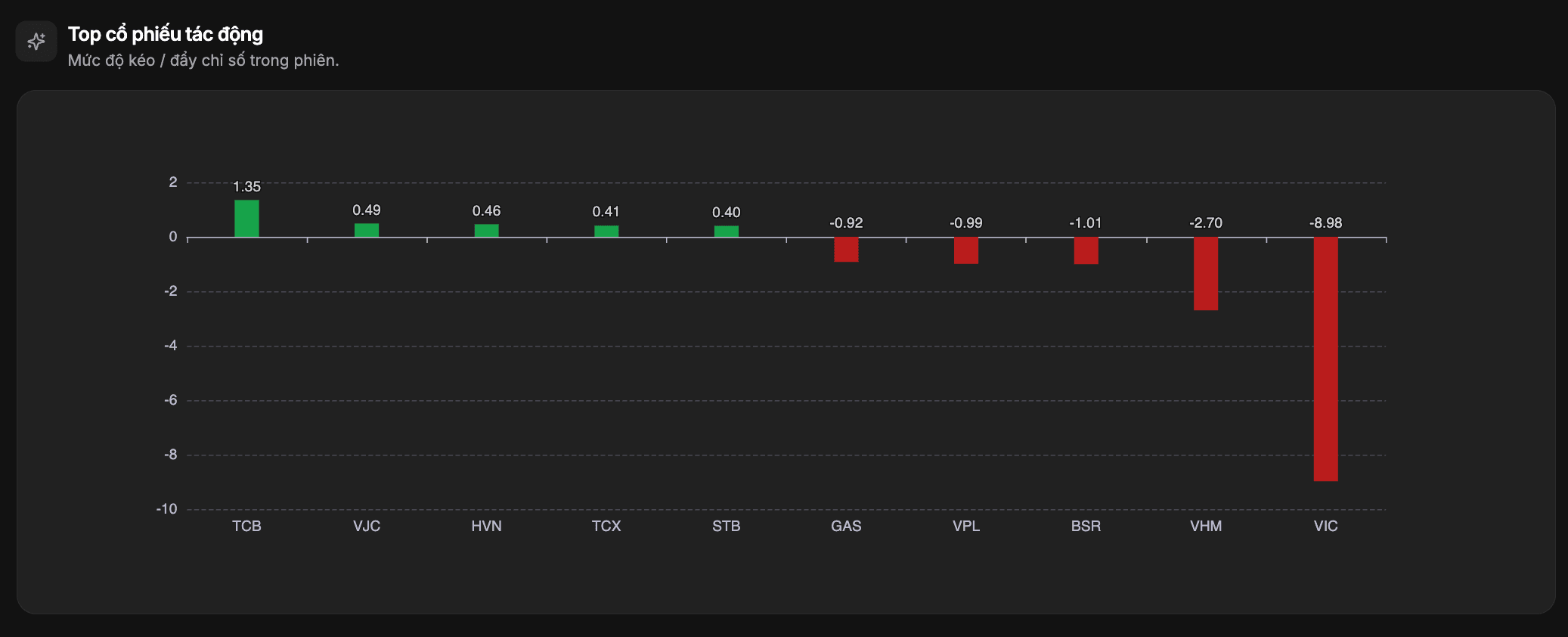
Task: Click the x-axis ticker label "VPL"
Action: [x=966, y=527]
